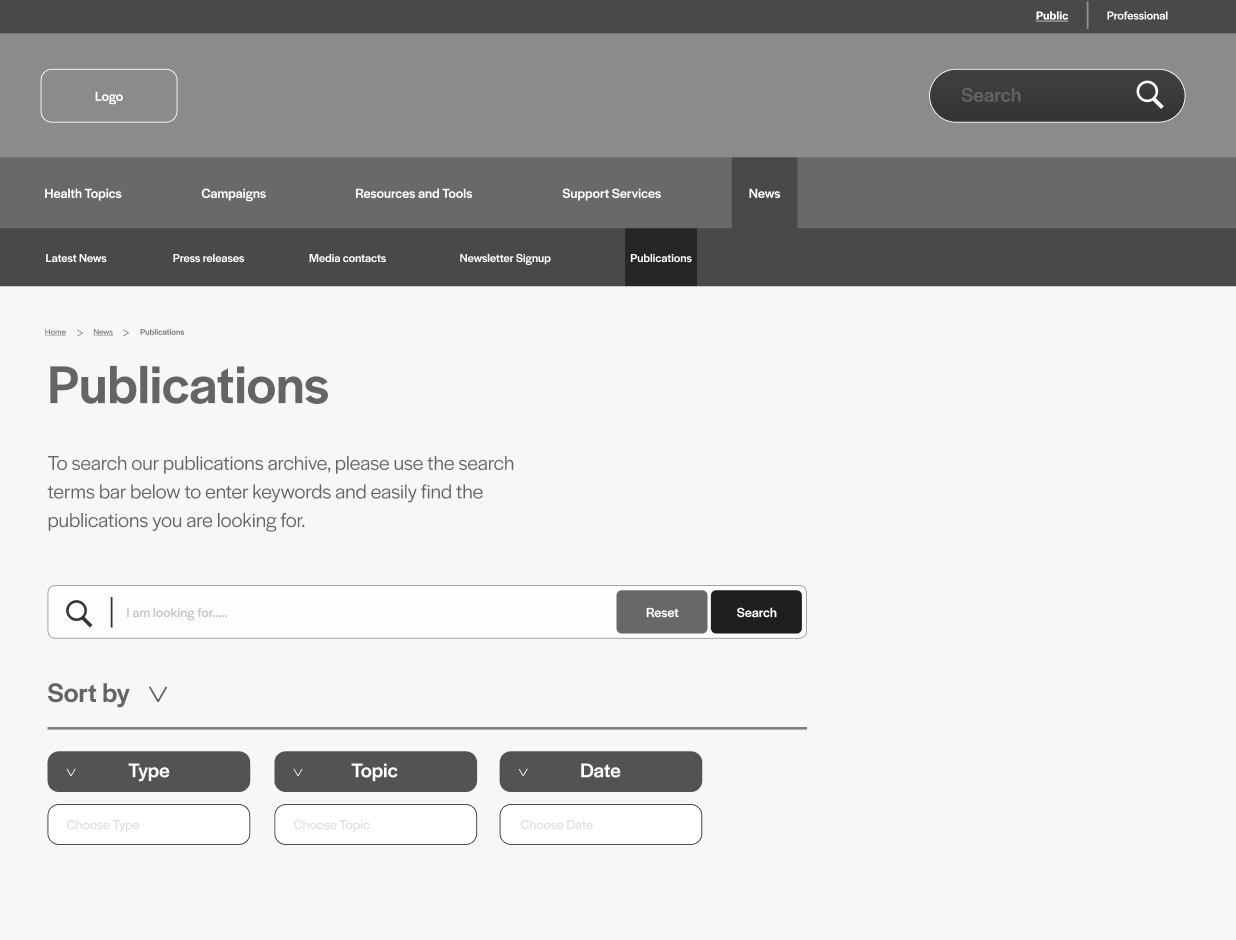Select the News main tab
This screenshot has width=1236, height=940.
click(764, 193)
